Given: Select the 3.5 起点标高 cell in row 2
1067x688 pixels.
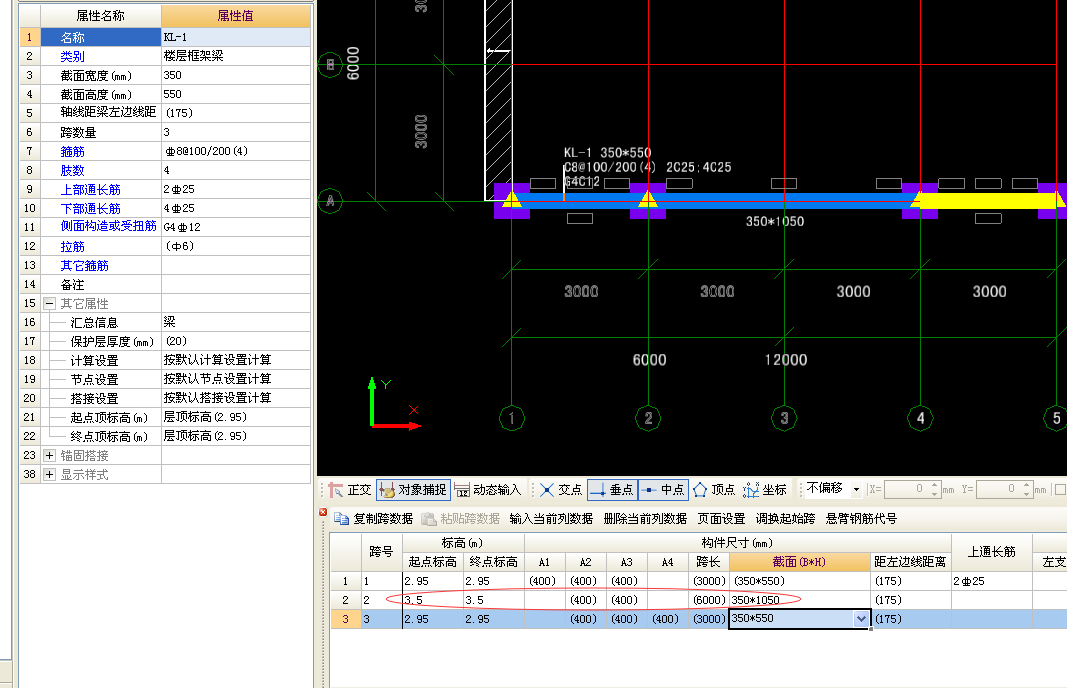Looking at the screenshot, I should 433,600.
